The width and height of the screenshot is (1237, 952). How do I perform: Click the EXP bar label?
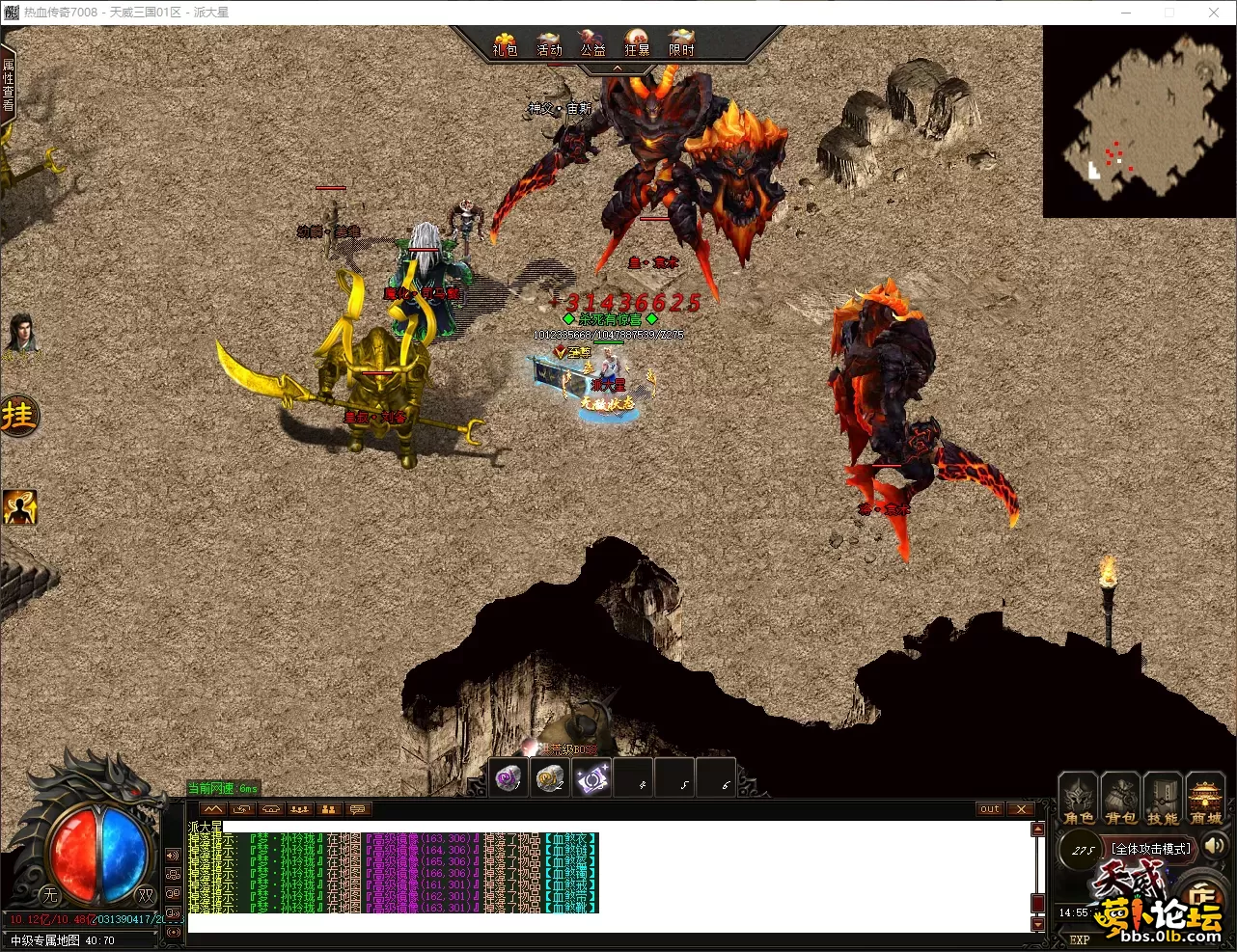1080,939
